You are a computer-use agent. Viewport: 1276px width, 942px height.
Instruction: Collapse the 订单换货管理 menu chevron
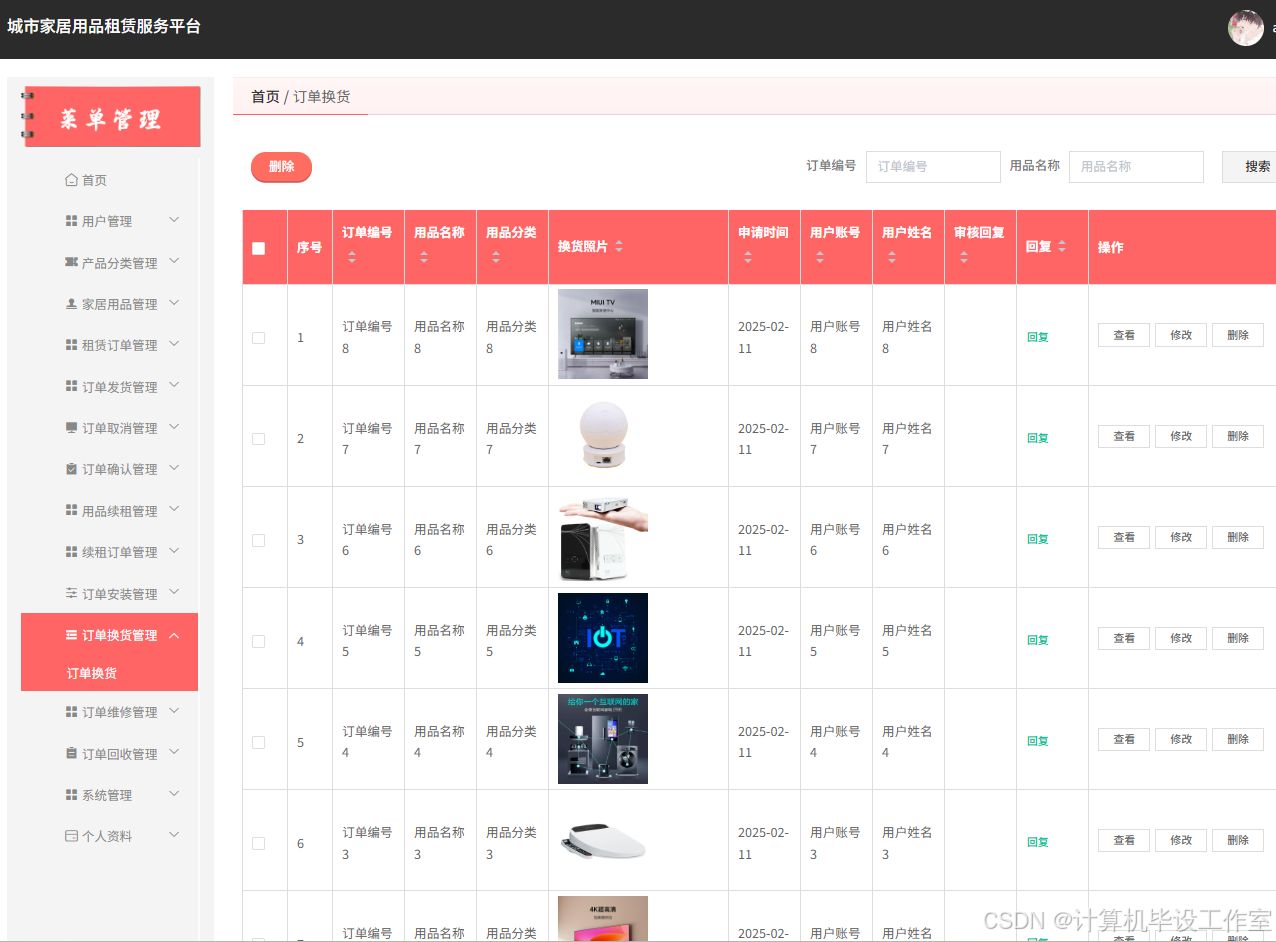174,635
